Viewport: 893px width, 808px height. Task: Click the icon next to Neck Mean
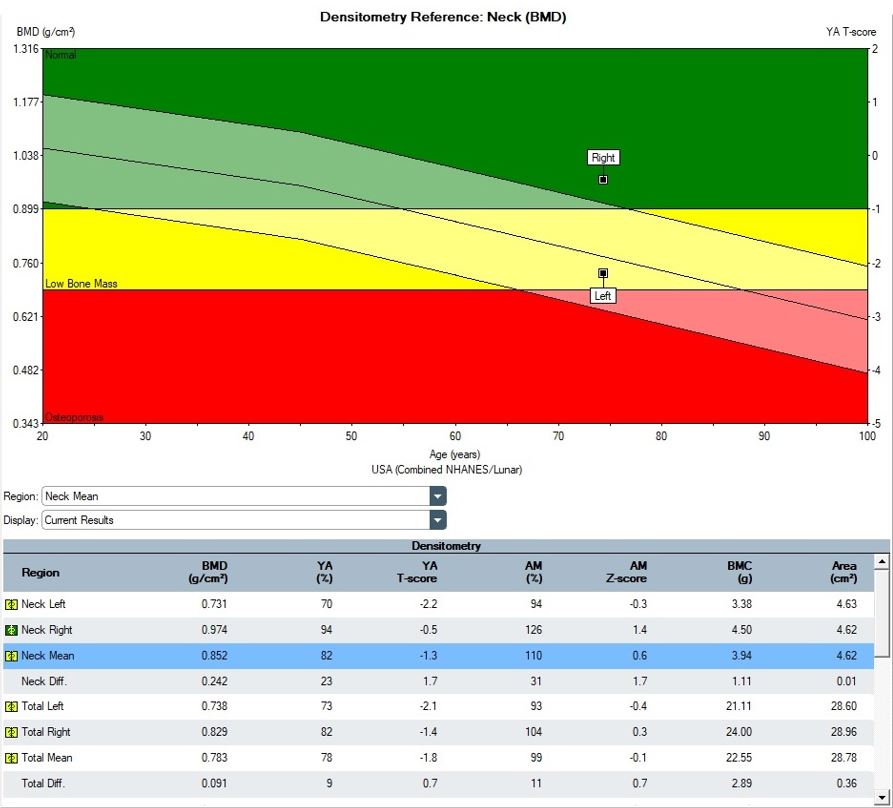pyautogui.click(x=11, y=656)
